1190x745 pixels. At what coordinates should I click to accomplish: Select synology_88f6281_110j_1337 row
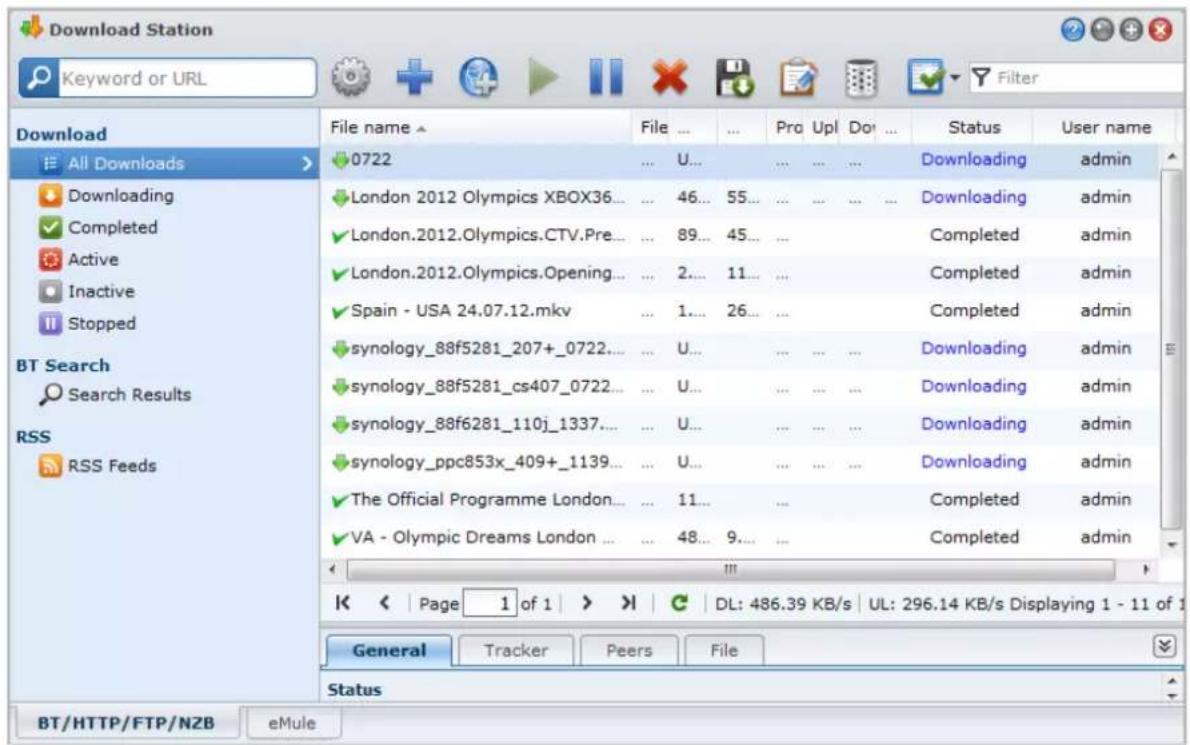(740, 424)
